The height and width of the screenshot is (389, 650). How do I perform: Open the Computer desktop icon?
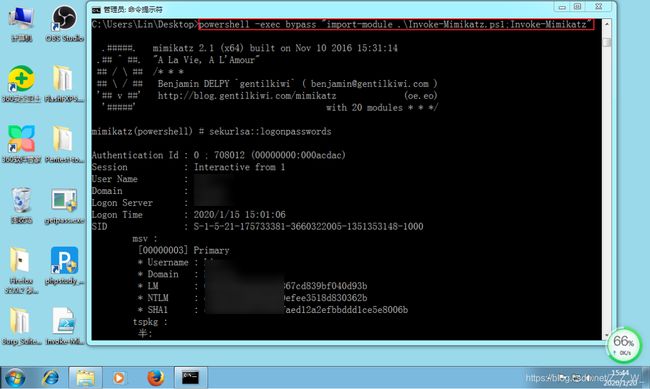(21, 24)
